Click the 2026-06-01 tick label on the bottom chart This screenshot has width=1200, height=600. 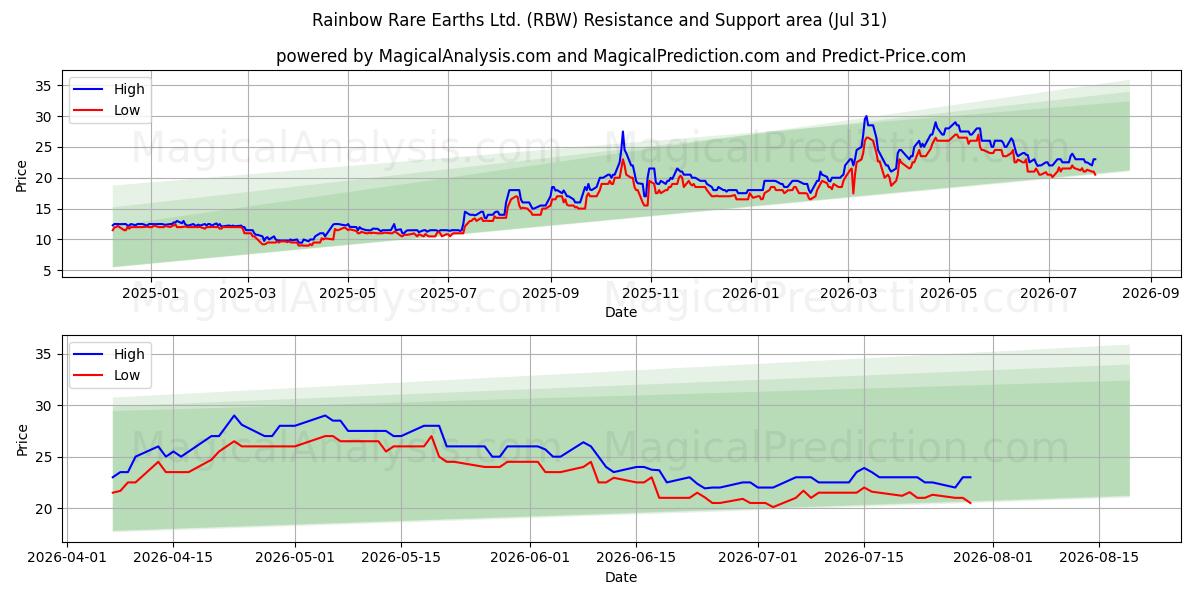pos(530,558)
